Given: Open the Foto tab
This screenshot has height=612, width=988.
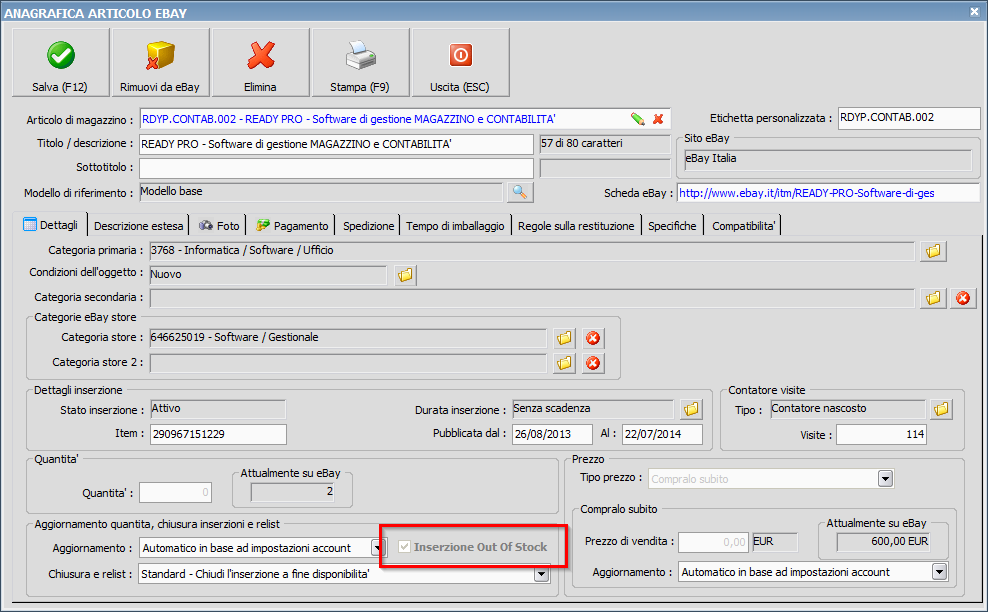Looking at the screenshot, I should (x=219, y=226).
